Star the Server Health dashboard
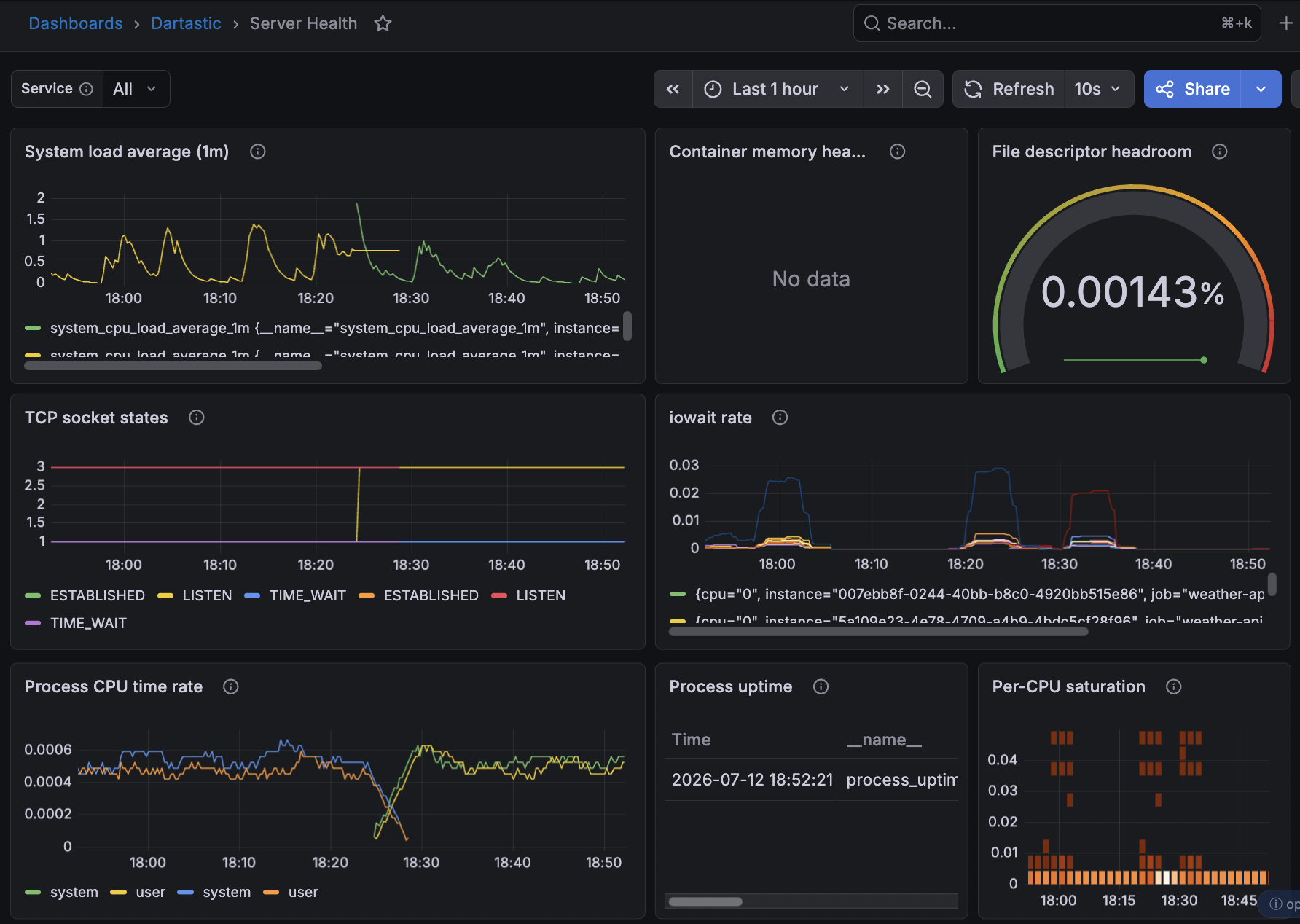The image size is (1300, 924). pos(383,23)
